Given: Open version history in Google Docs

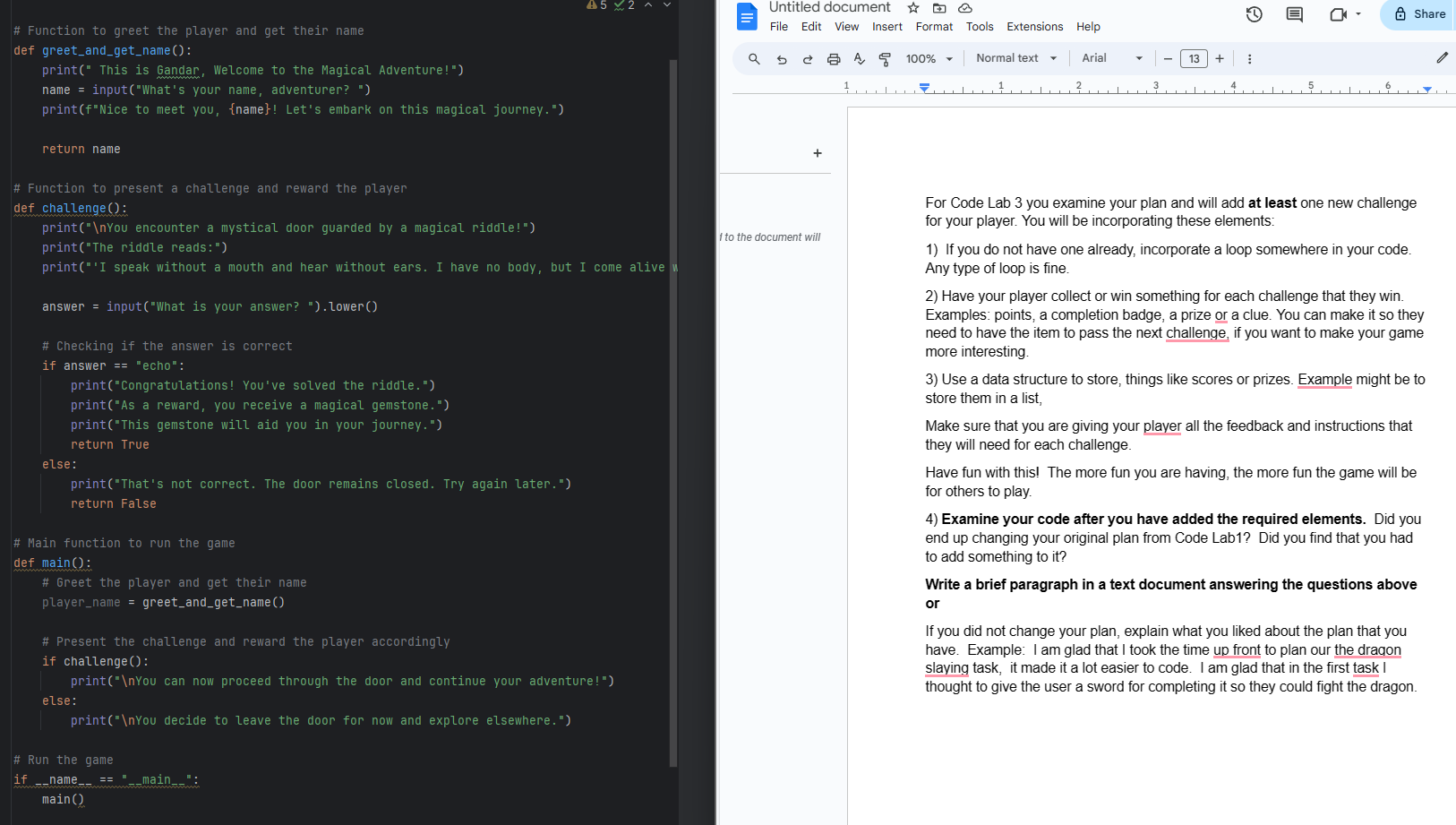Looking at the screenshot, I should tap(1255, 15).
